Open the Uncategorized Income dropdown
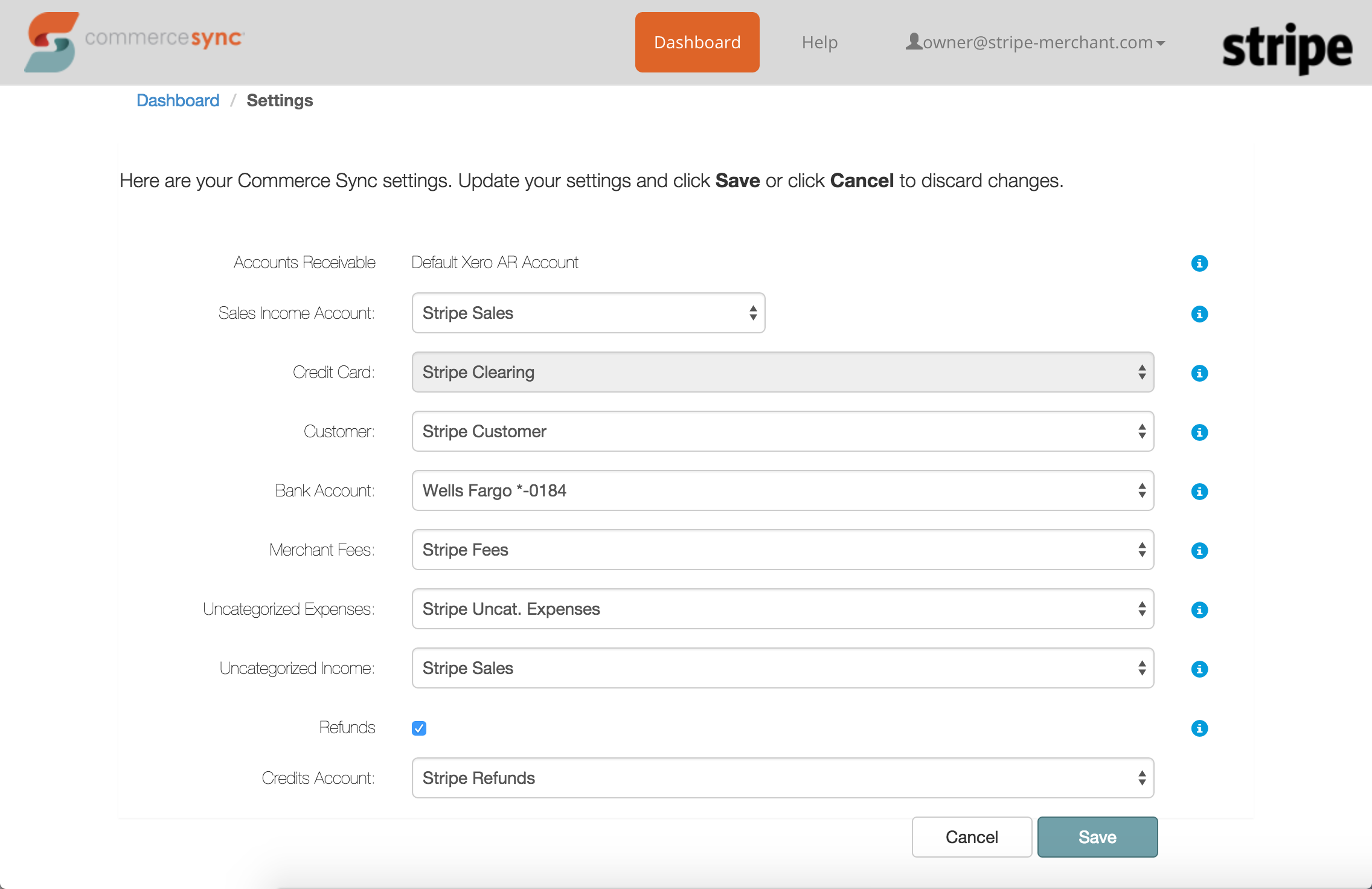Screen dimensions: 1372x889 pyautogui.click(x=783, y=668)
